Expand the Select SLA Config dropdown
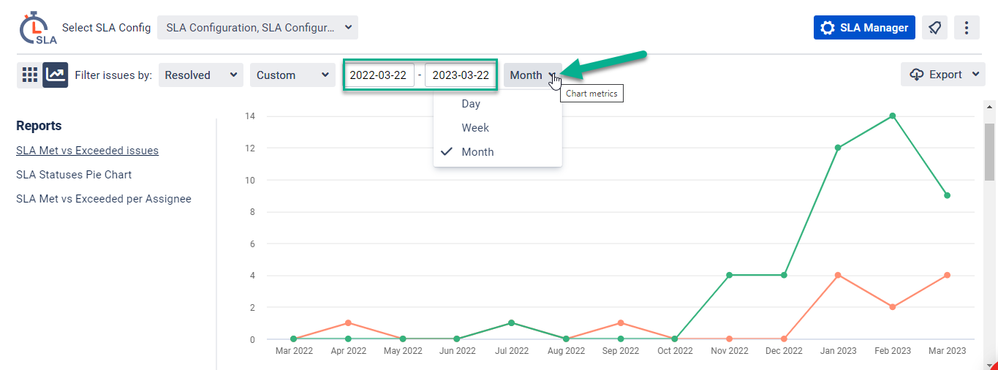 click(258, 27)
